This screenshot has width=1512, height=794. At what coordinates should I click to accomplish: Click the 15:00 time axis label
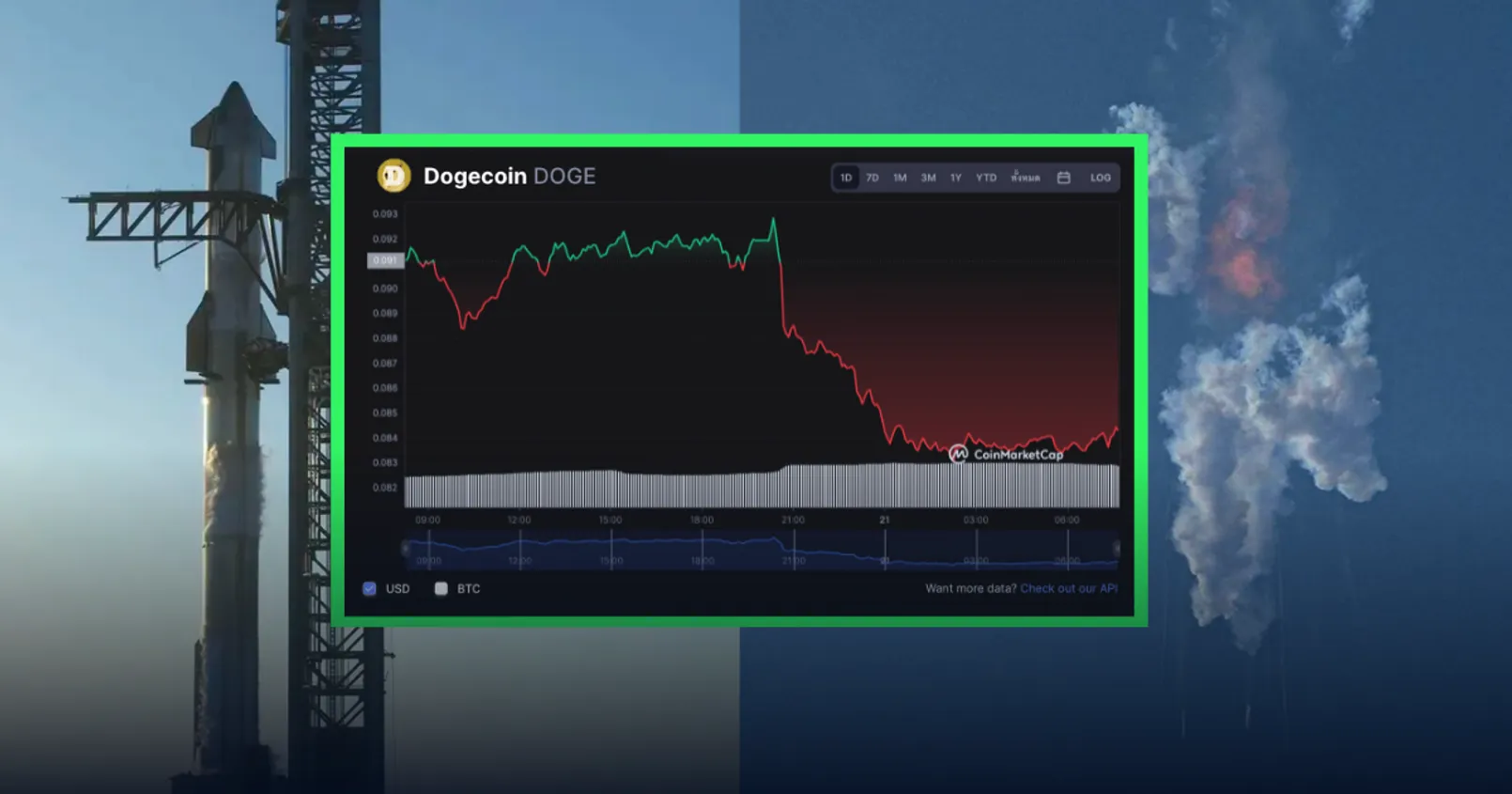[x=610, y=520]
